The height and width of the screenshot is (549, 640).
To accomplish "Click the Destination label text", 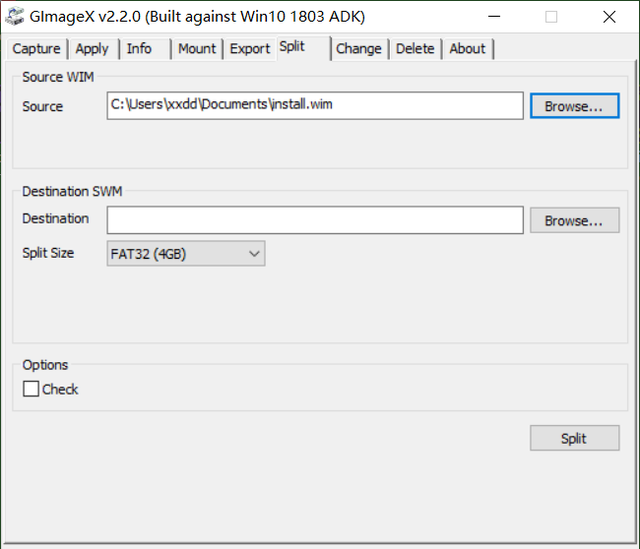I will coord(56,218).
